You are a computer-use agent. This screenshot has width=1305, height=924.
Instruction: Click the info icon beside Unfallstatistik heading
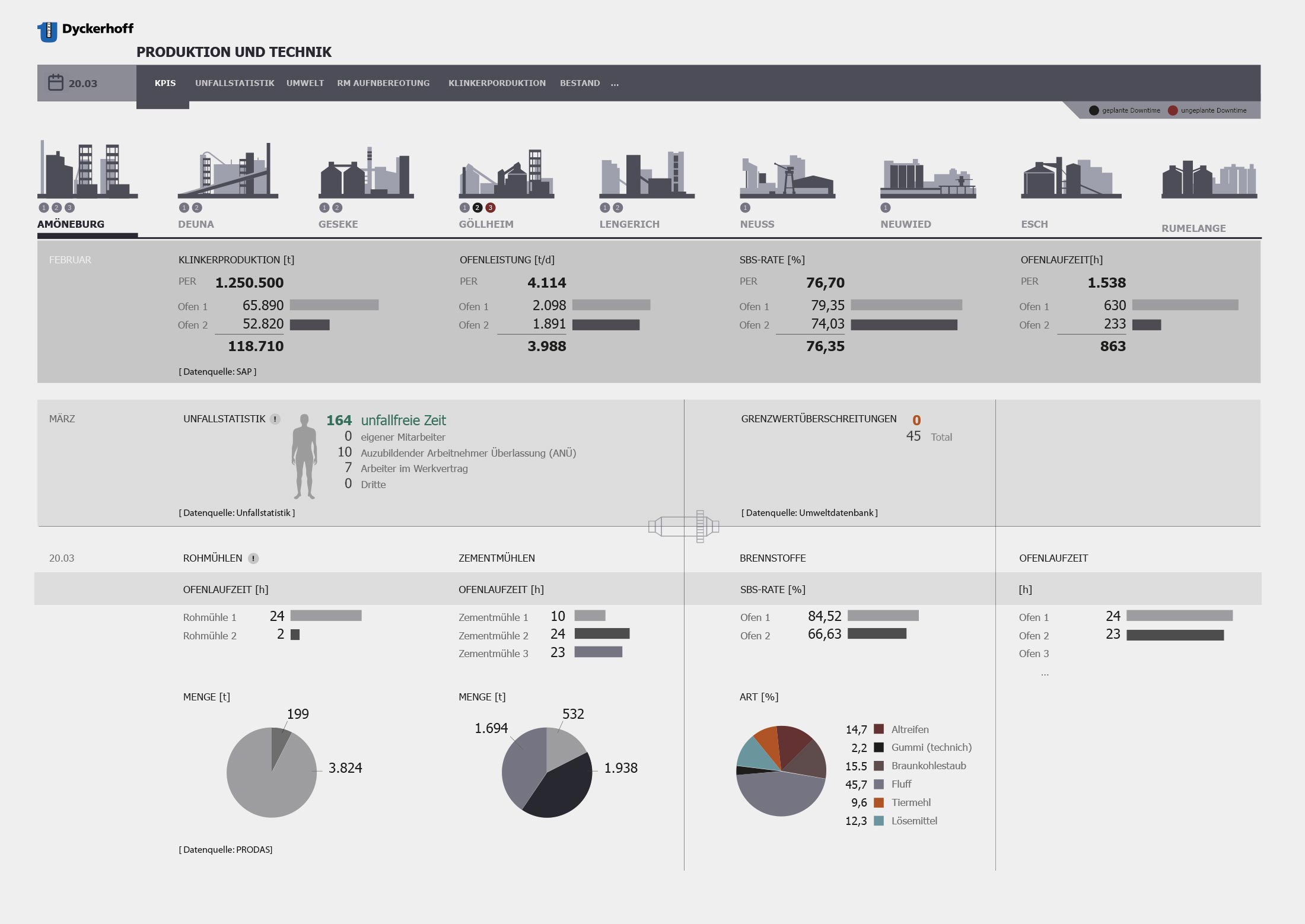(275, 419)
